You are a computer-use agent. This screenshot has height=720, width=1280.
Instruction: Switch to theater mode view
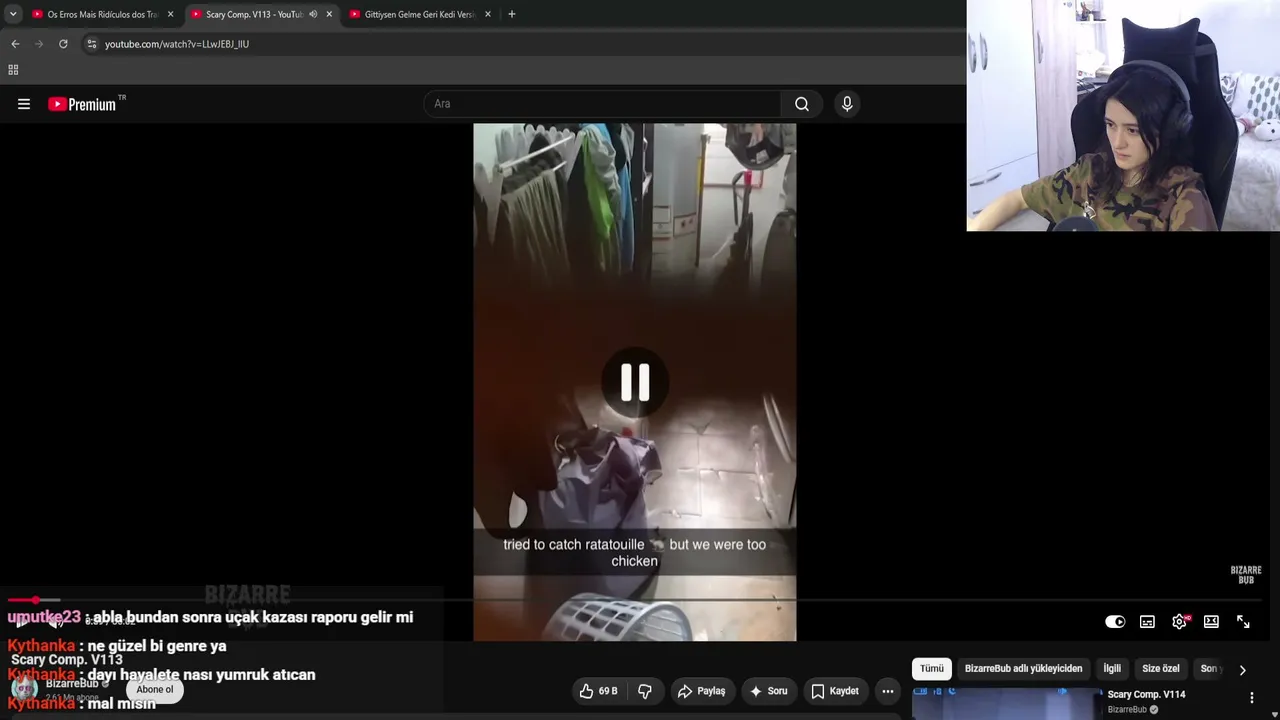point(1211,622)
